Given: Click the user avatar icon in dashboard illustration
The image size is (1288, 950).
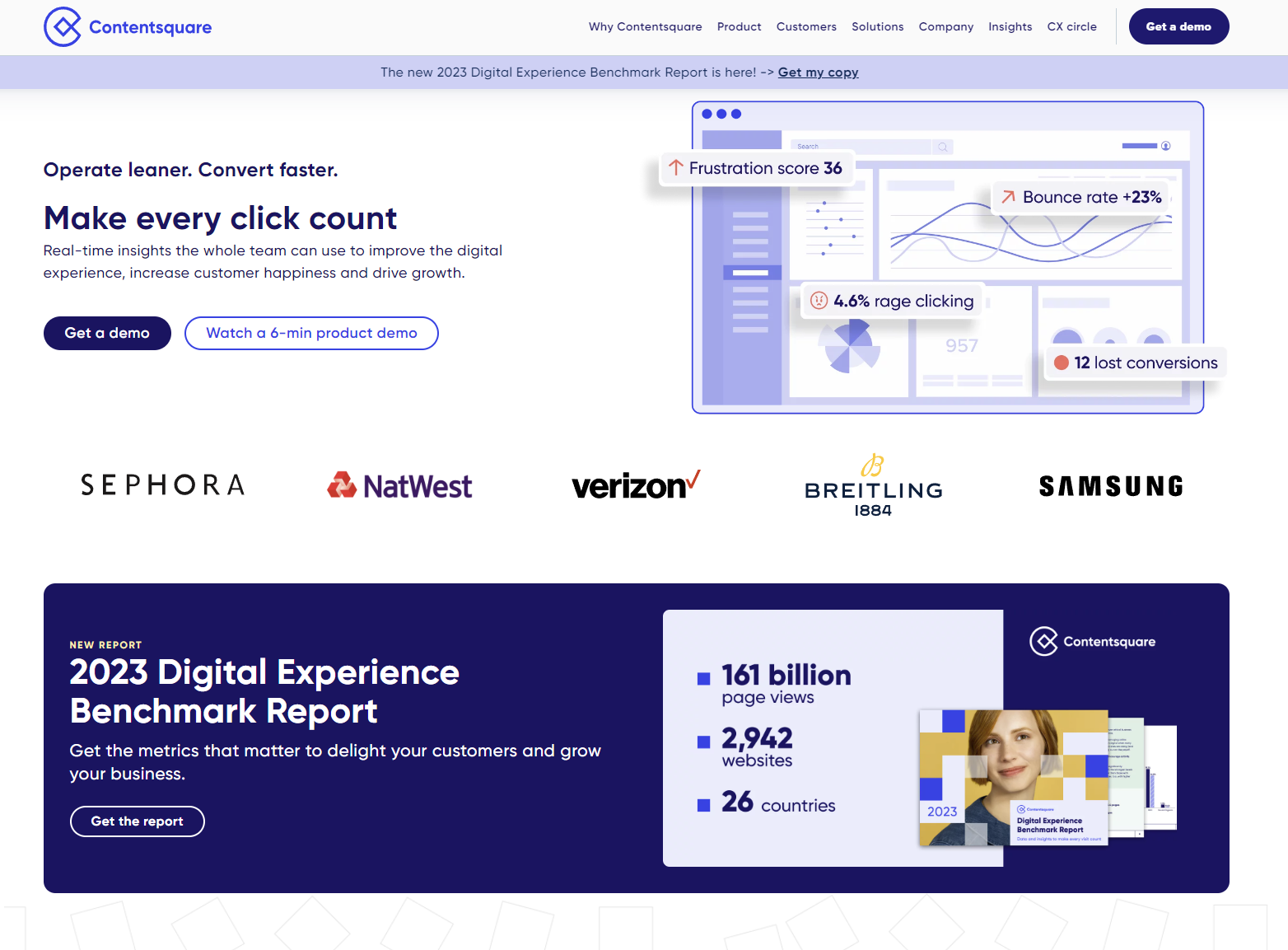Looking at the screenshot, I should pyautogui.click(x=1165, y=146).
